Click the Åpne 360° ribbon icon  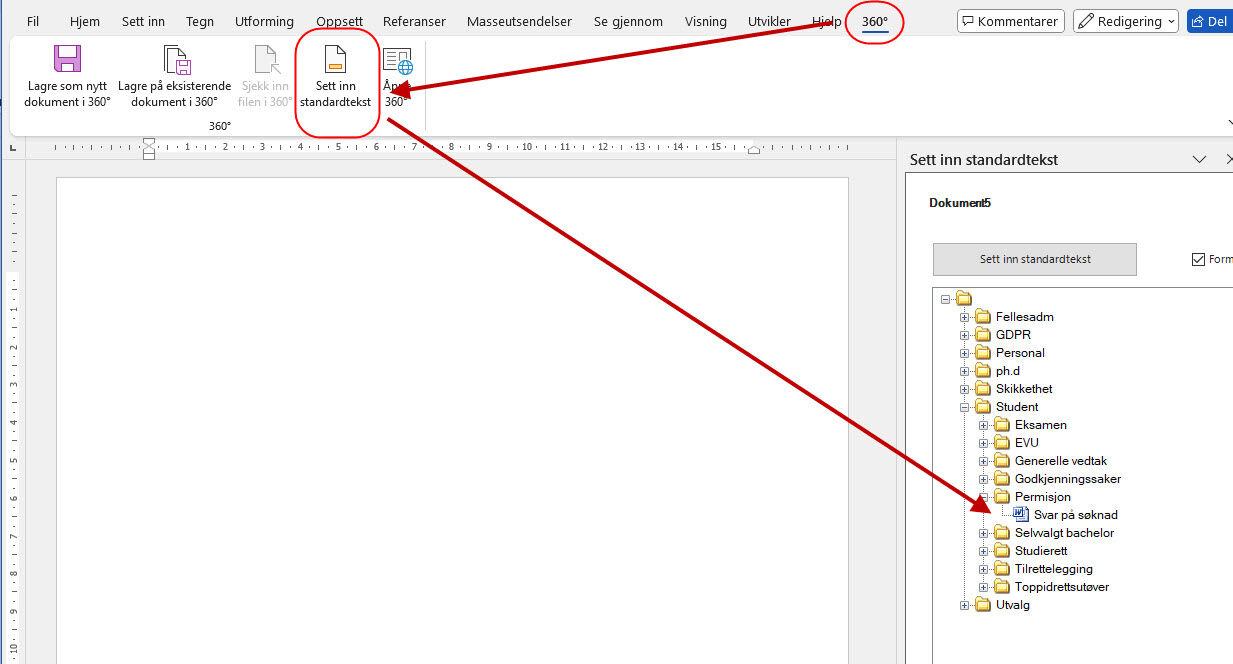397,76
